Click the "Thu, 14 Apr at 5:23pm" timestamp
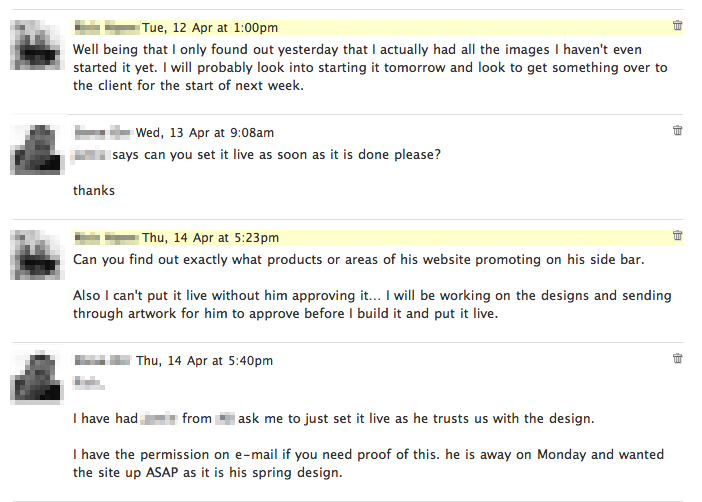The width and height of the screenshot is (702, 502). (x=210, y=238)
